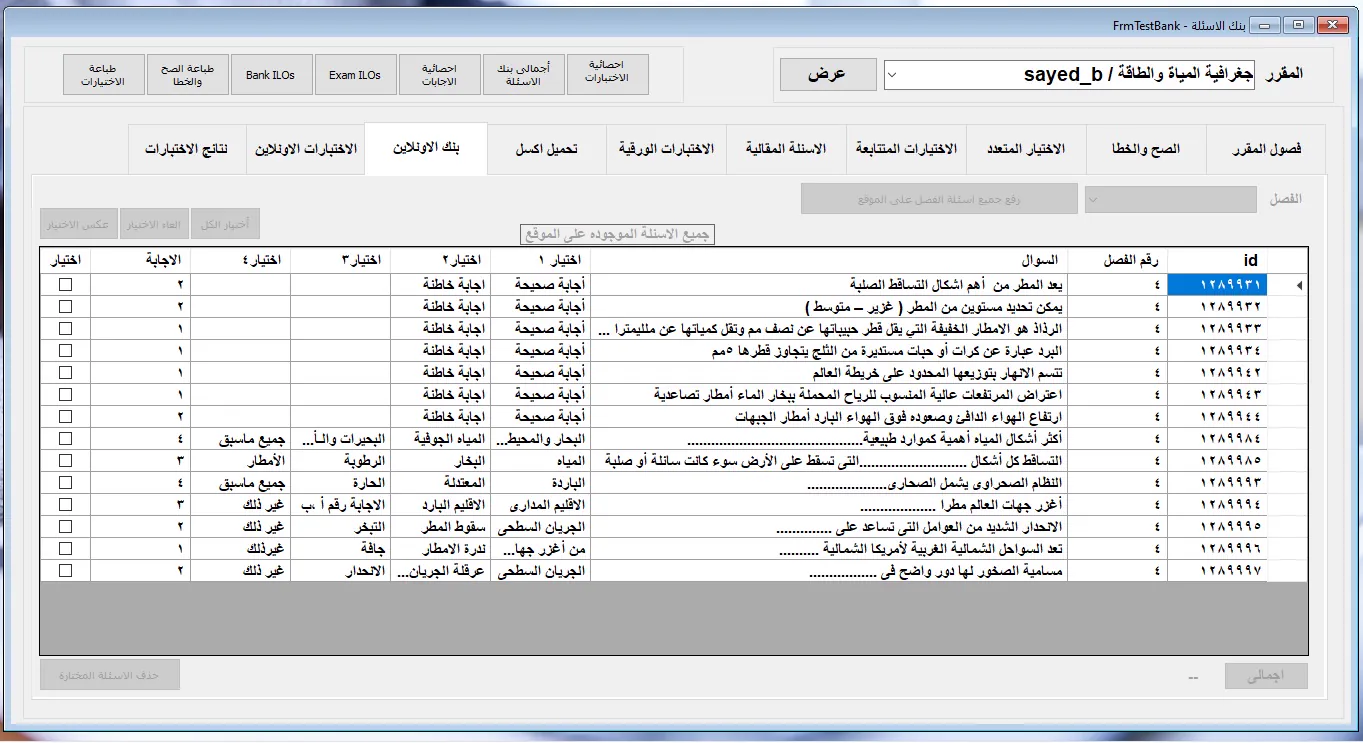The height and width of the screenshot is (743, 1363).
Task: Select the بنك الاونلاين tab
Action: click(x=426, y=149)
